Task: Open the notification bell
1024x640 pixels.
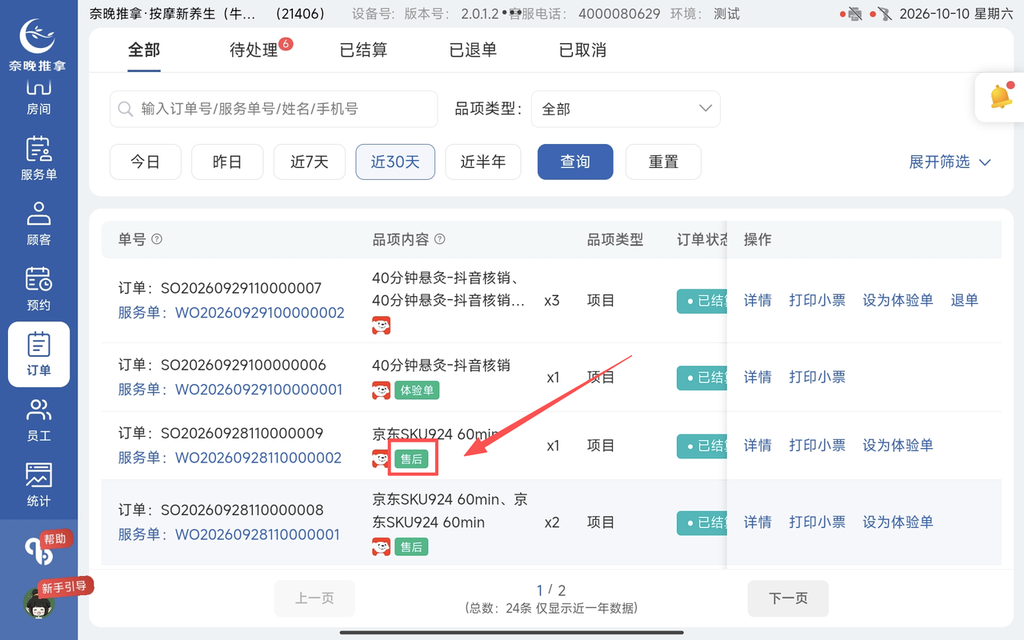Action: 1000,97
